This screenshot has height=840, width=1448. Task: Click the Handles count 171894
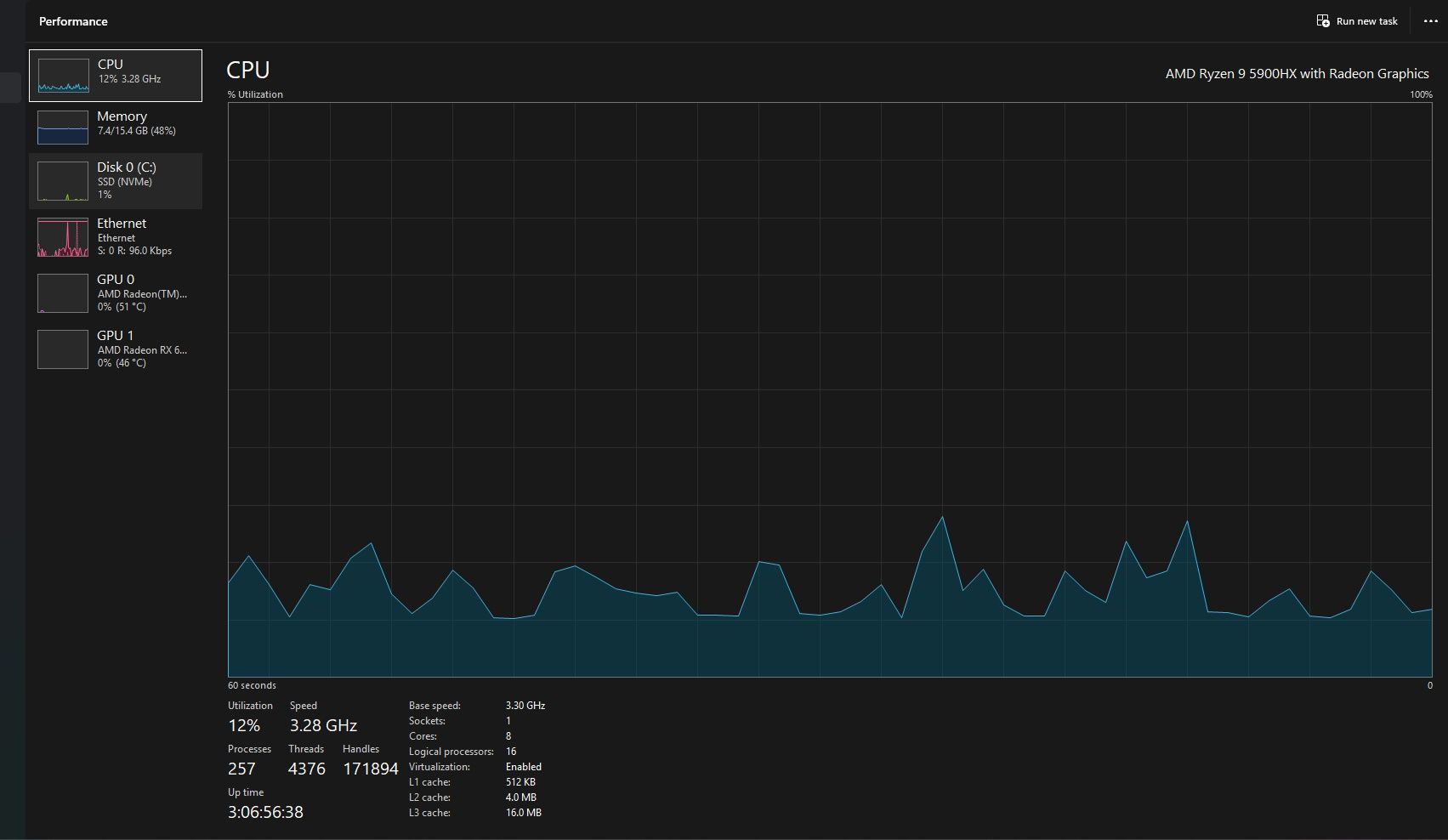(x=371, y=769)
